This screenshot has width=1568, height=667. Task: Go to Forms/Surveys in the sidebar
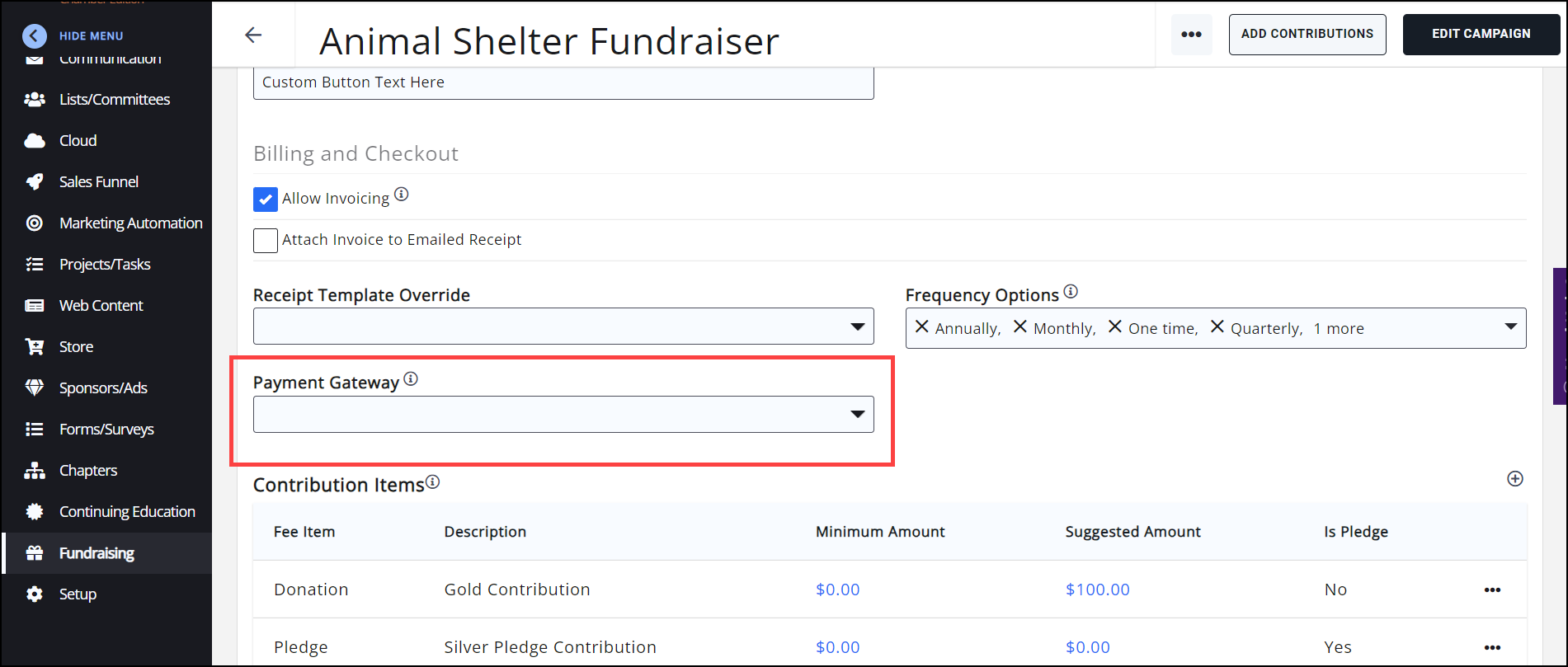(106, 430)
